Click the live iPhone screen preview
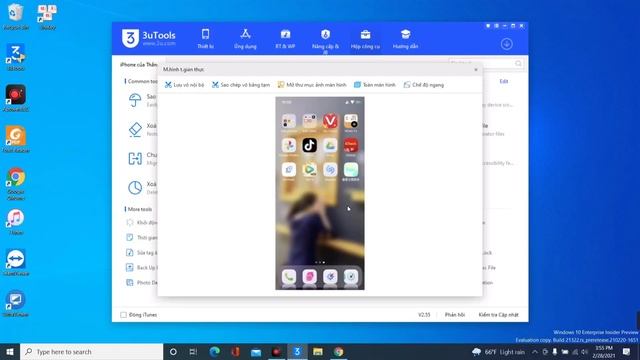 coord(320,193)
